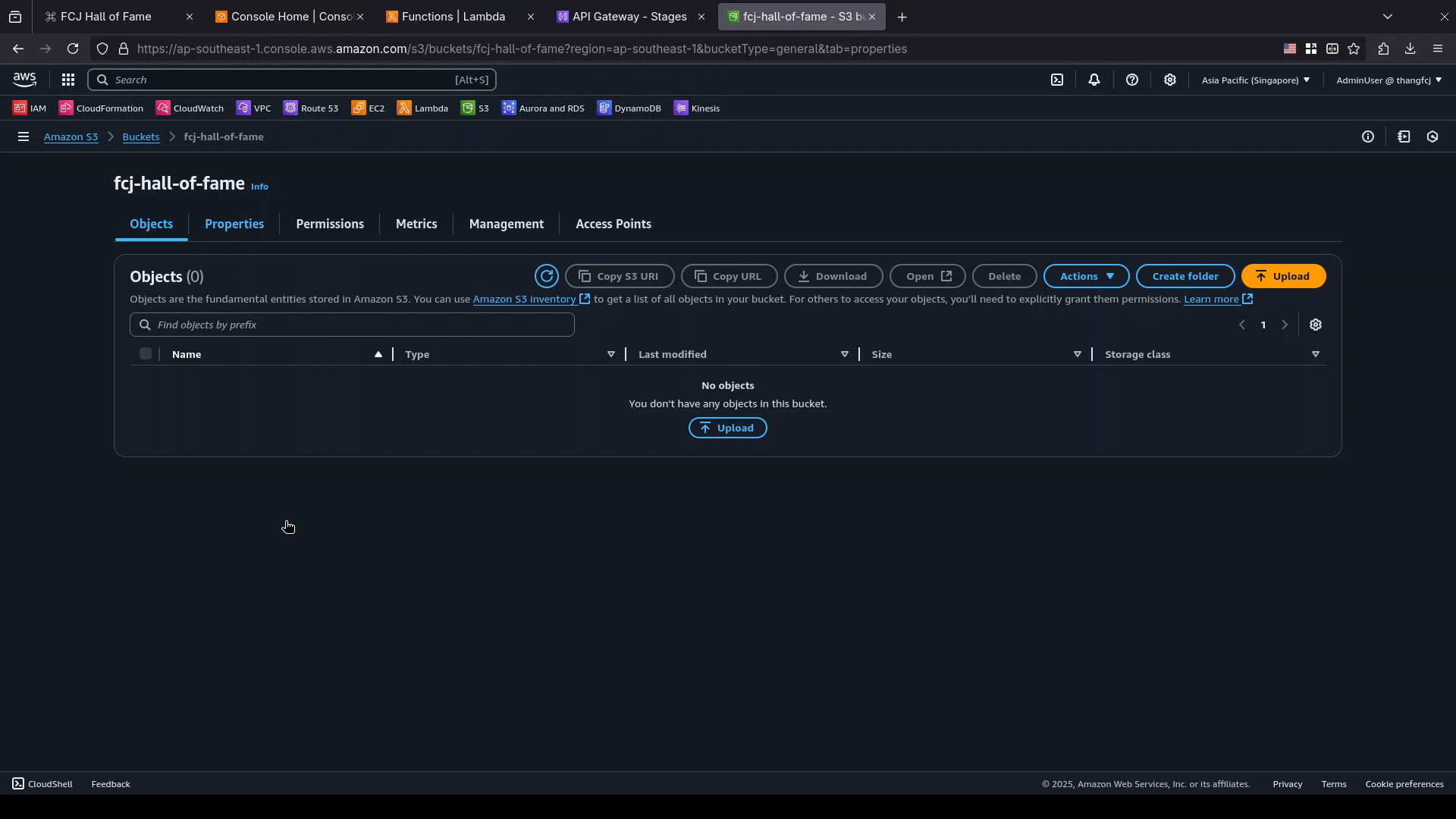Open a new browser tab
Viewport: 1456px width, 819px height.
pos(902,17)
